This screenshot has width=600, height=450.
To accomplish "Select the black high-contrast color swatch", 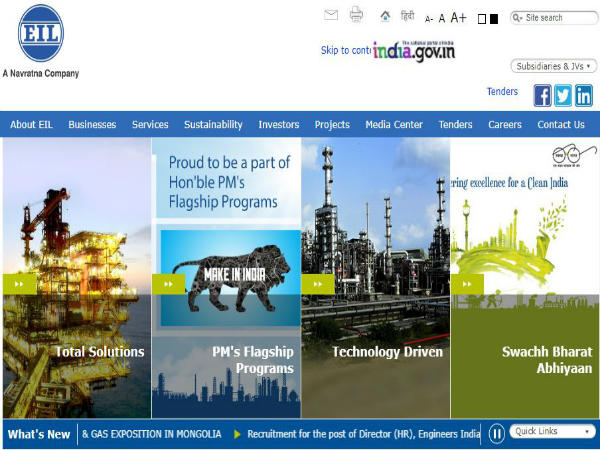I will tap(493, 18).
